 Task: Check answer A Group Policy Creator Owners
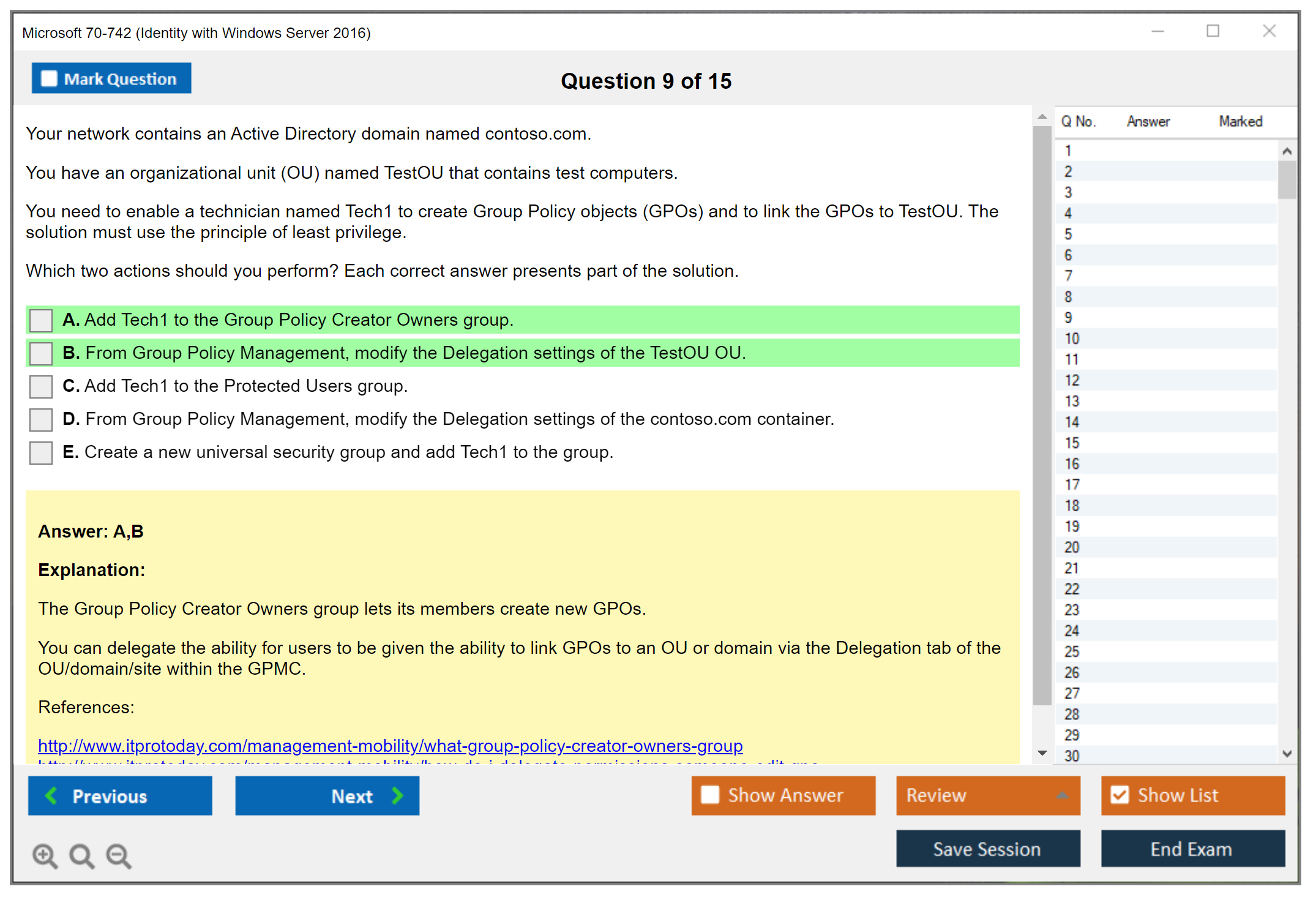coord(41,320)
